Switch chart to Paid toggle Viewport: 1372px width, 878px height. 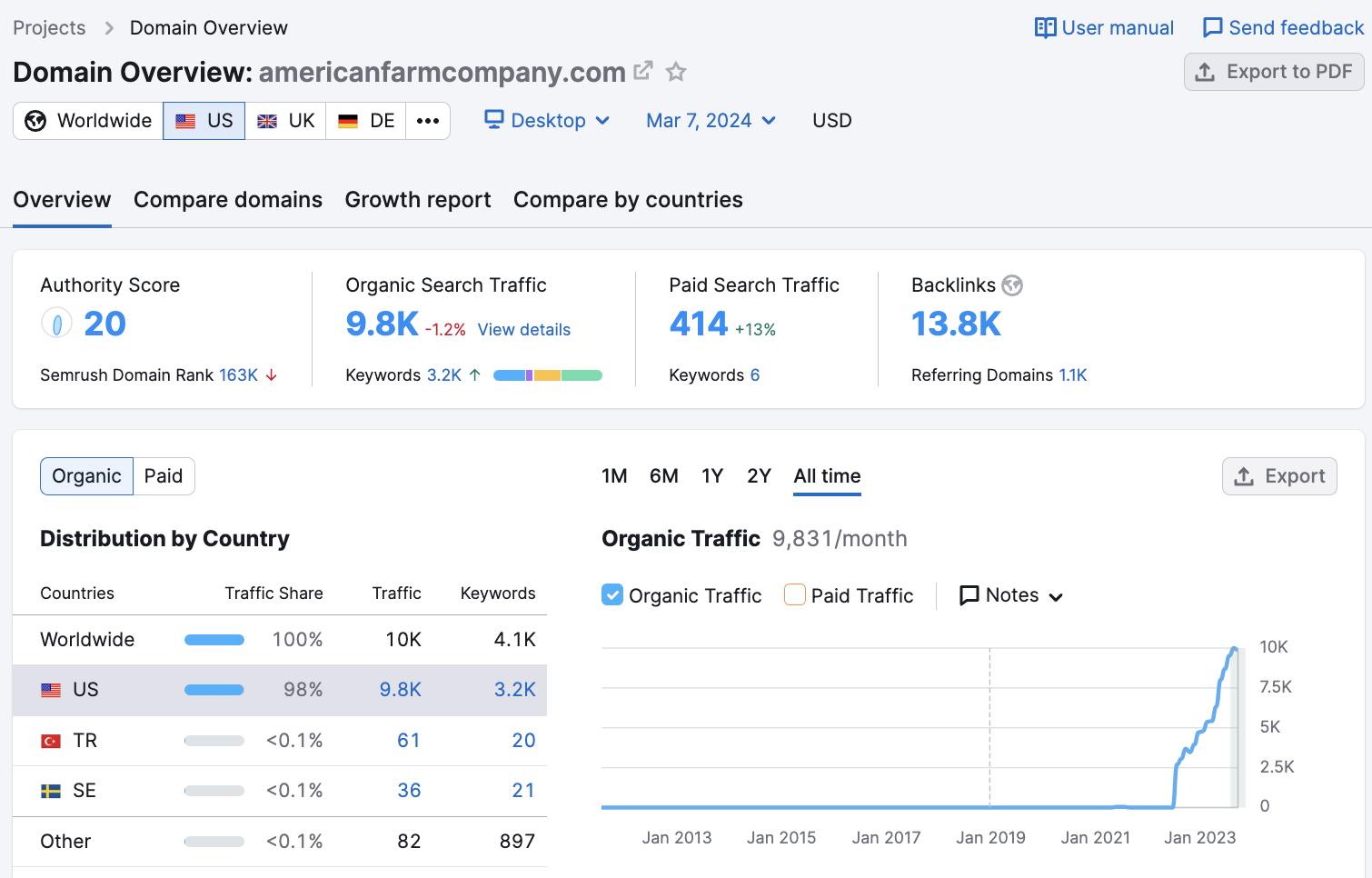click(x=164, y=476)
